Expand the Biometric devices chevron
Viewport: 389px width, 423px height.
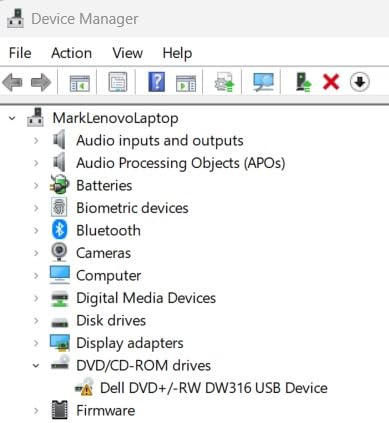click(x=36, y=208)
